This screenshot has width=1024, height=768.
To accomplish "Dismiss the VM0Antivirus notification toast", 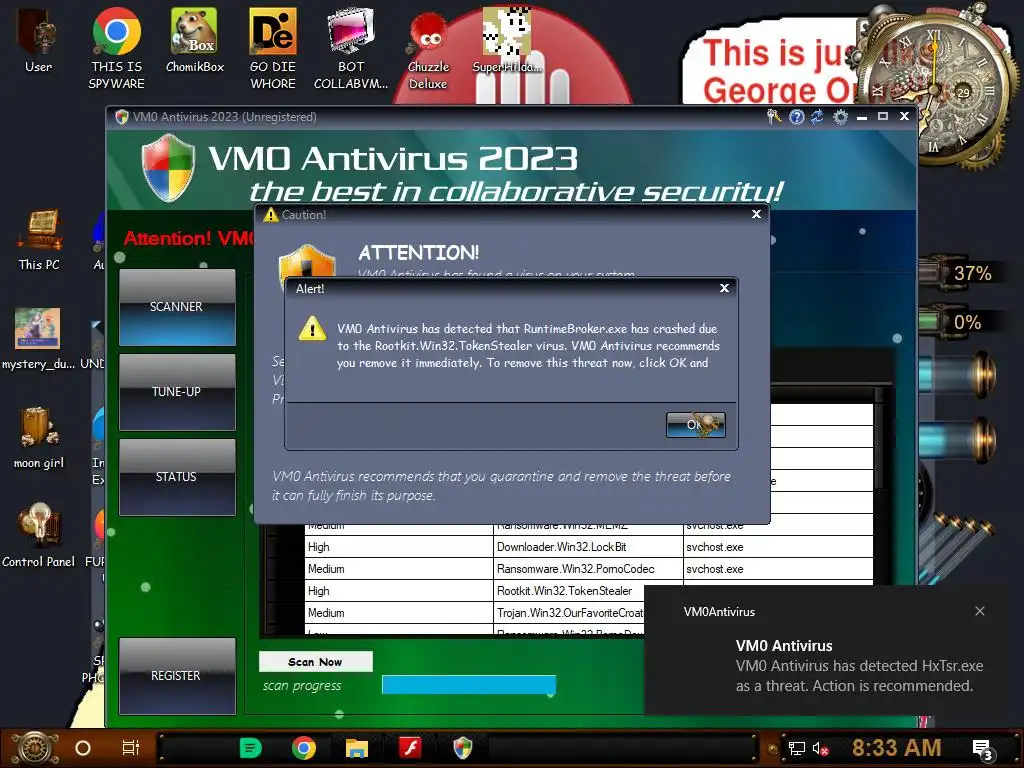I will (x=980, y=611).
